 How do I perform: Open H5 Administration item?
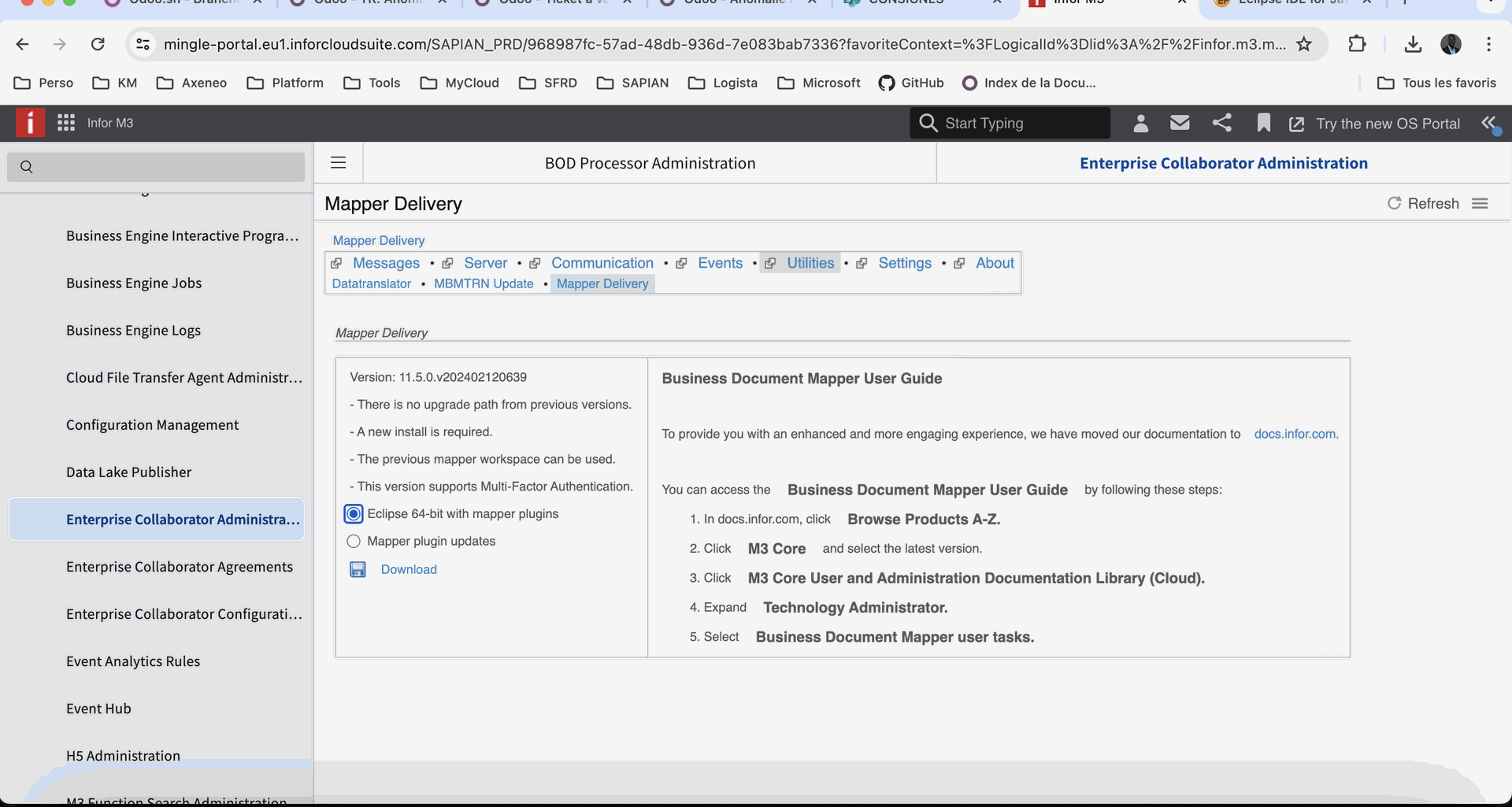click(x=123, y=756)
